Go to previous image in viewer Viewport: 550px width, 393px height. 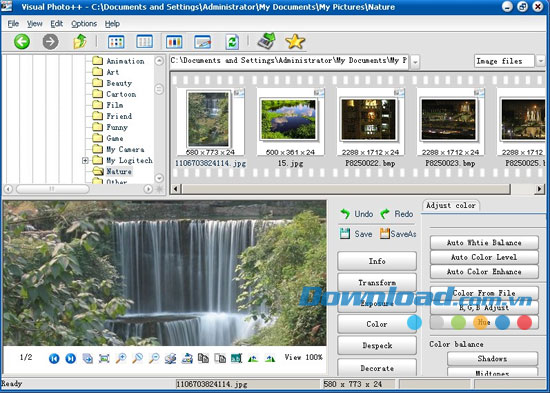tap(54, 358)
